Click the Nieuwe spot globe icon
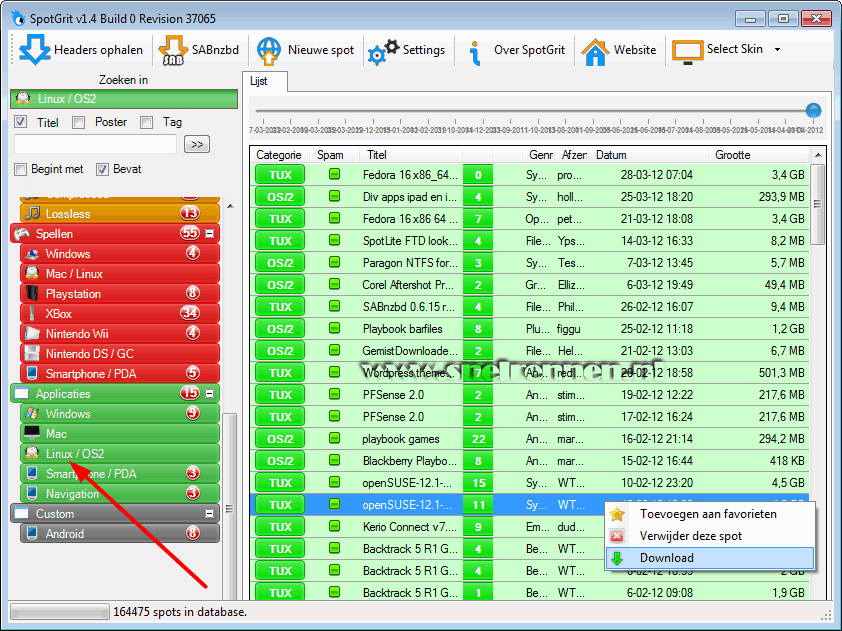The height and width of the screenshot is (631, 842). [268, 50]
